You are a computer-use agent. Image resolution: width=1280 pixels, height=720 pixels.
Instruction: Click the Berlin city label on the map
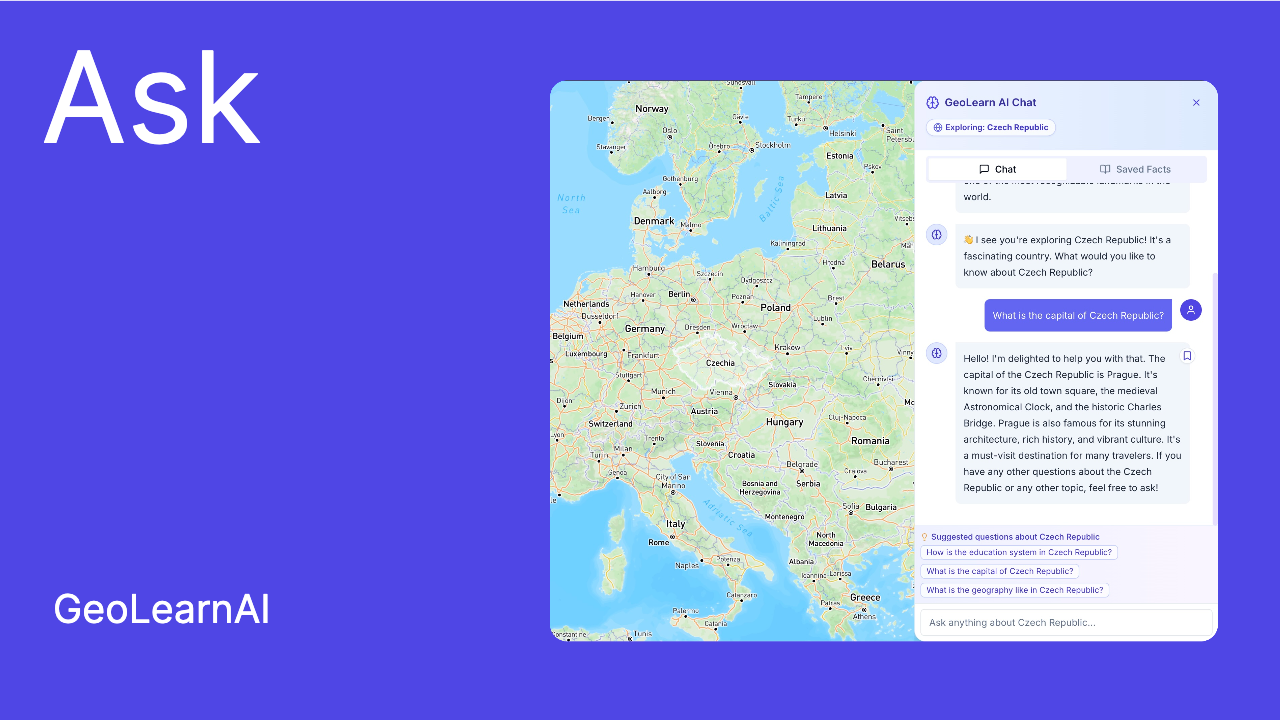679,295
